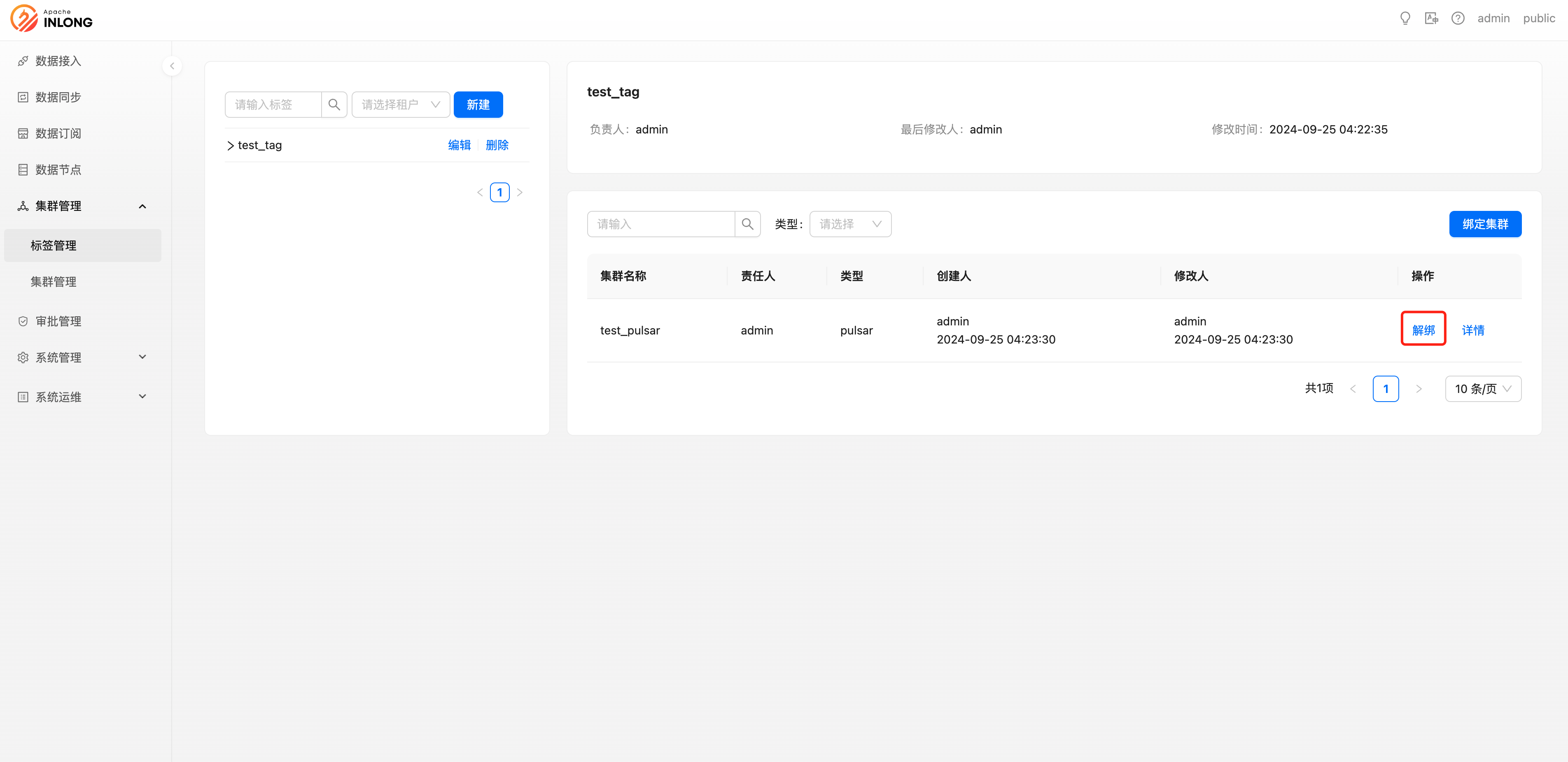Collapse the sidebar with arrow button

(x=172, y=66)
